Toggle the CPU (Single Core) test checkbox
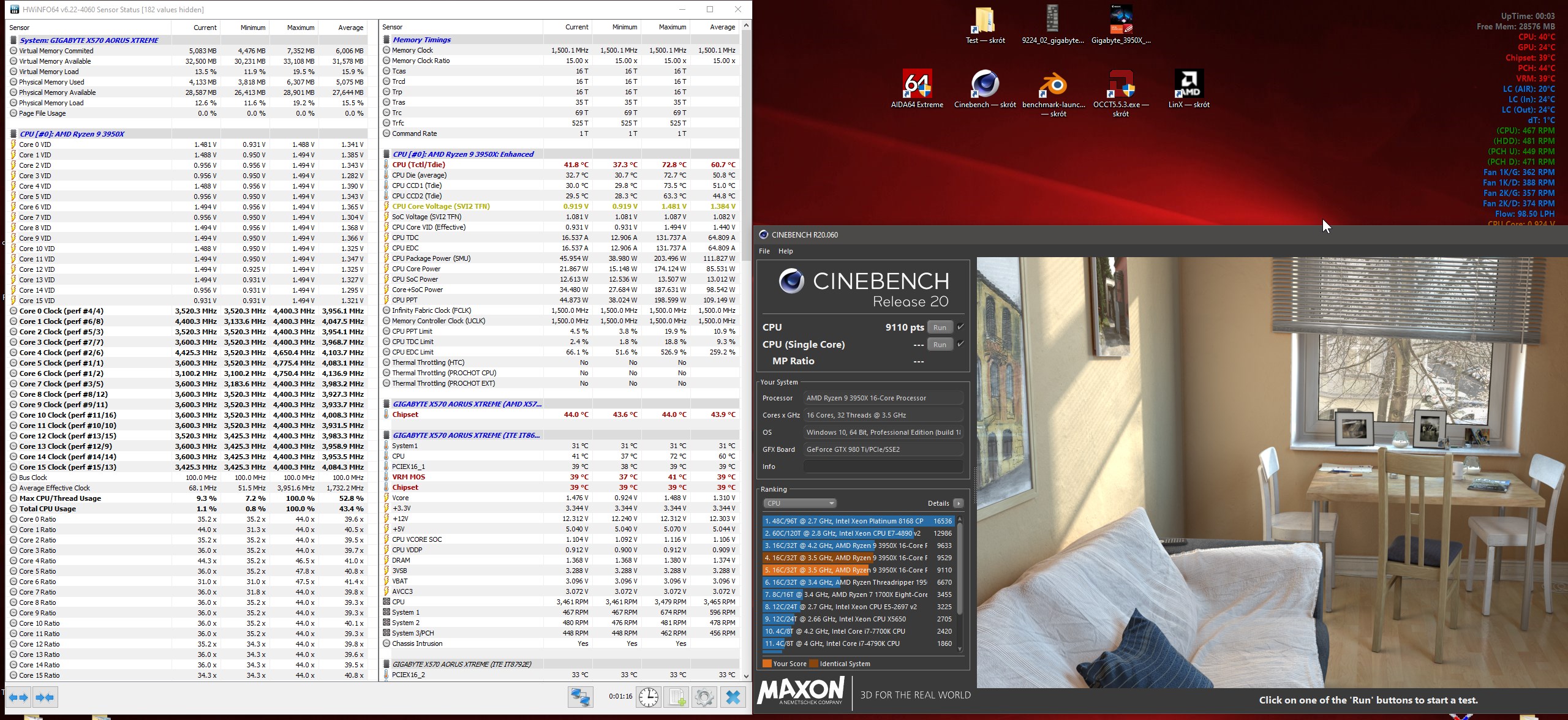The image size is (1568, 720). point(960,344)
